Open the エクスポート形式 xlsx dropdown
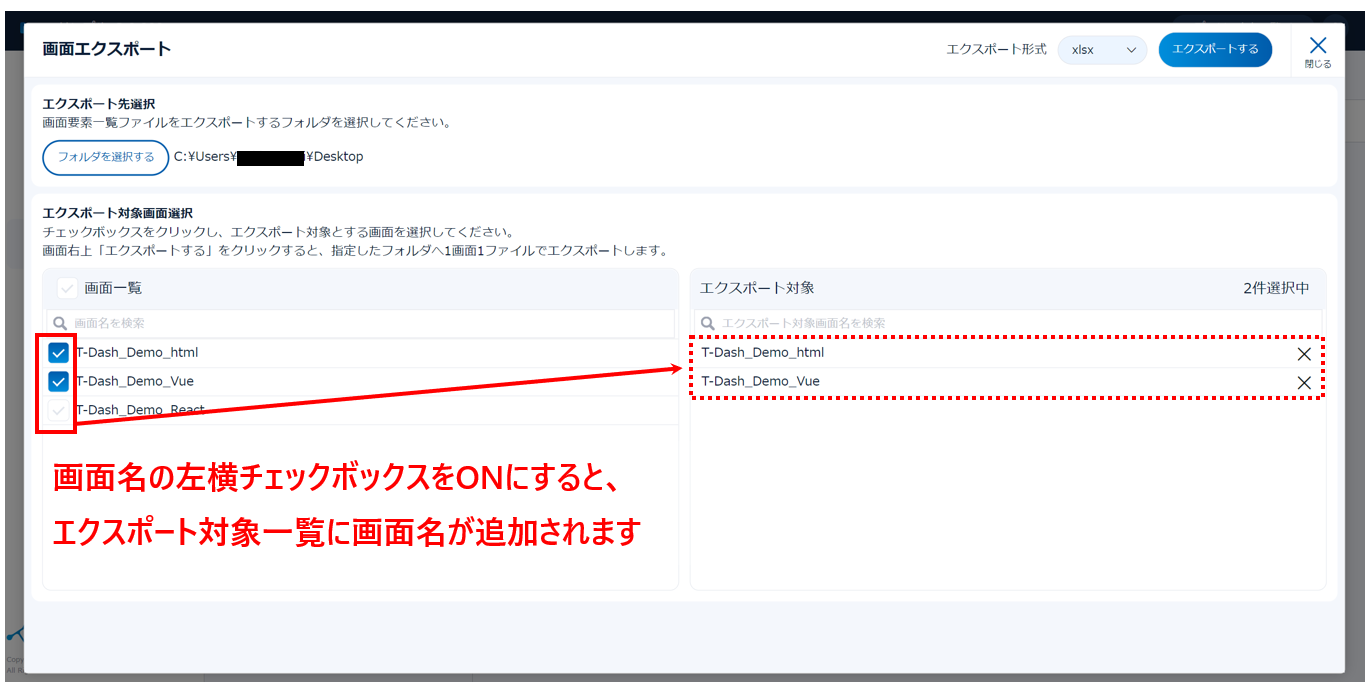Viewport: 1369px width, 687px height. pyautogui.click(x=1102, y=50)
